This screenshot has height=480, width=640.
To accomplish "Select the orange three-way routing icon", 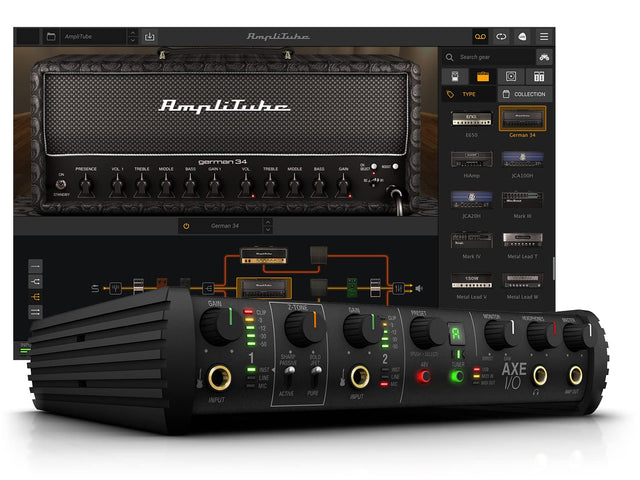I will pos(36,297).
